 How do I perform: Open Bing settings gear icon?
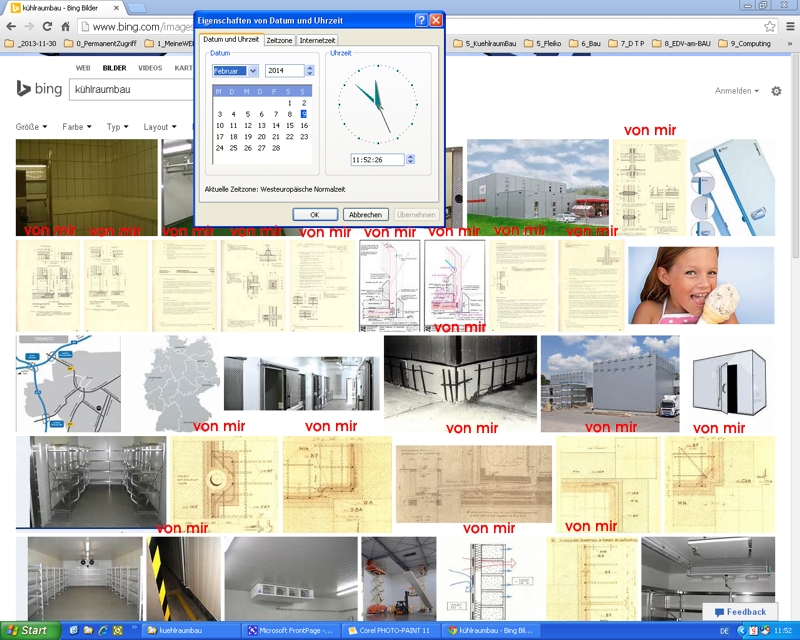pos(776,91)
